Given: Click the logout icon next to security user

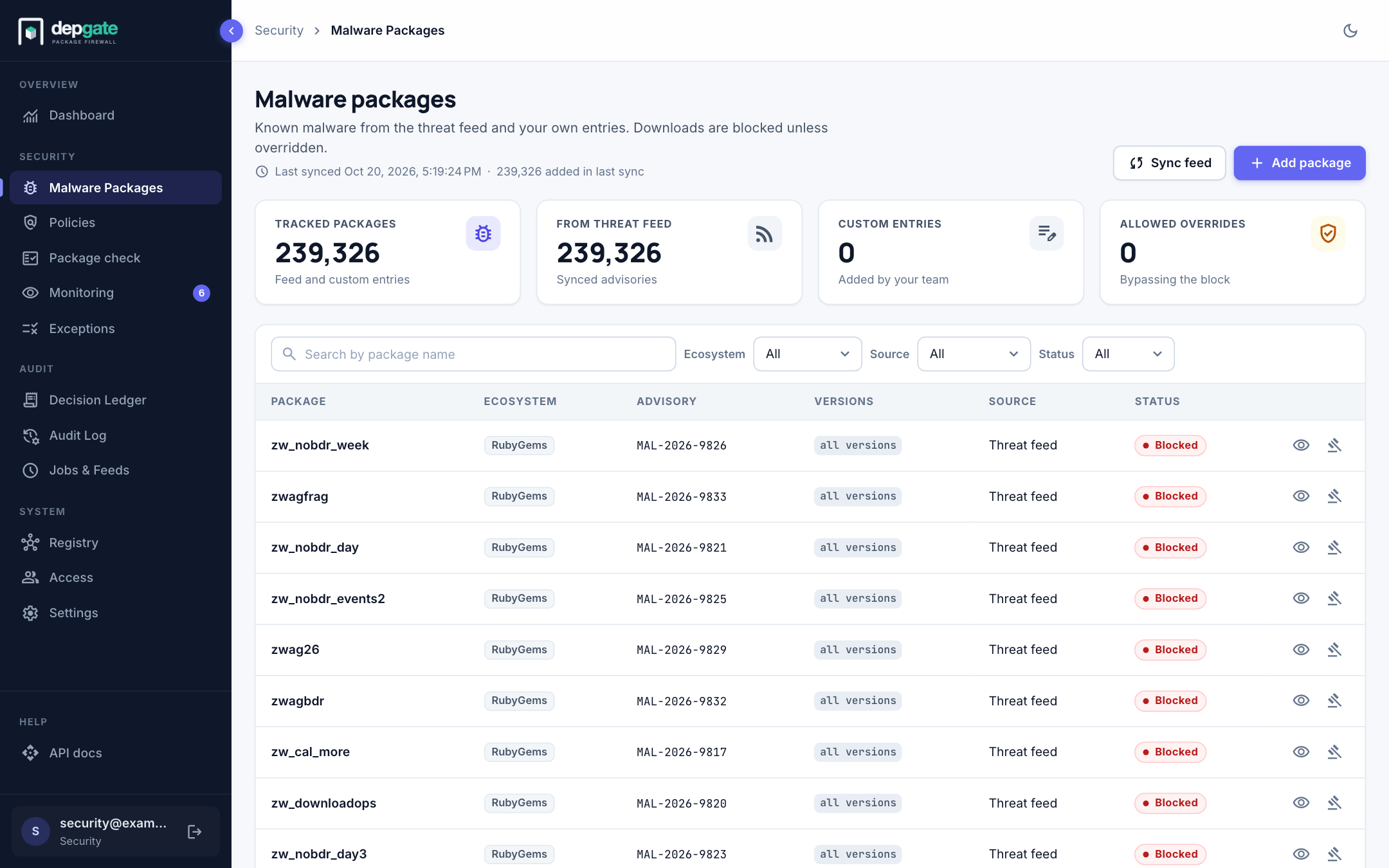Looking at the screenshot, I should point(194,832).
